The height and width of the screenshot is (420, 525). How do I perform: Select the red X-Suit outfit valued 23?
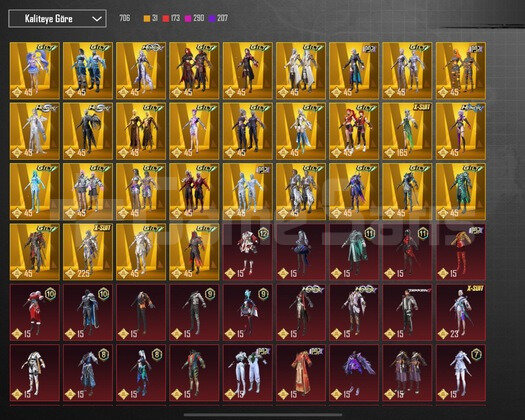(461, 312)
